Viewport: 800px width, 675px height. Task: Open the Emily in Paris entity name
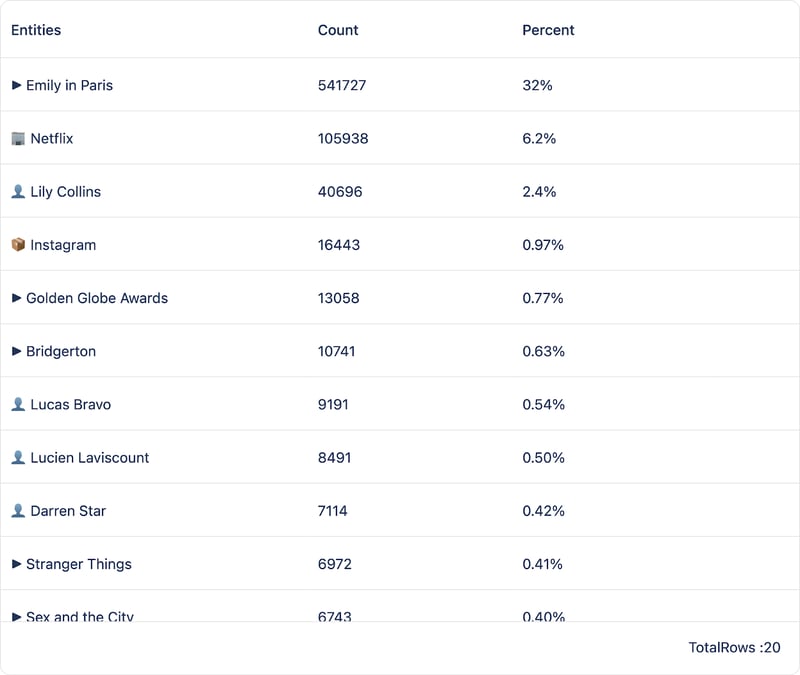69,85
